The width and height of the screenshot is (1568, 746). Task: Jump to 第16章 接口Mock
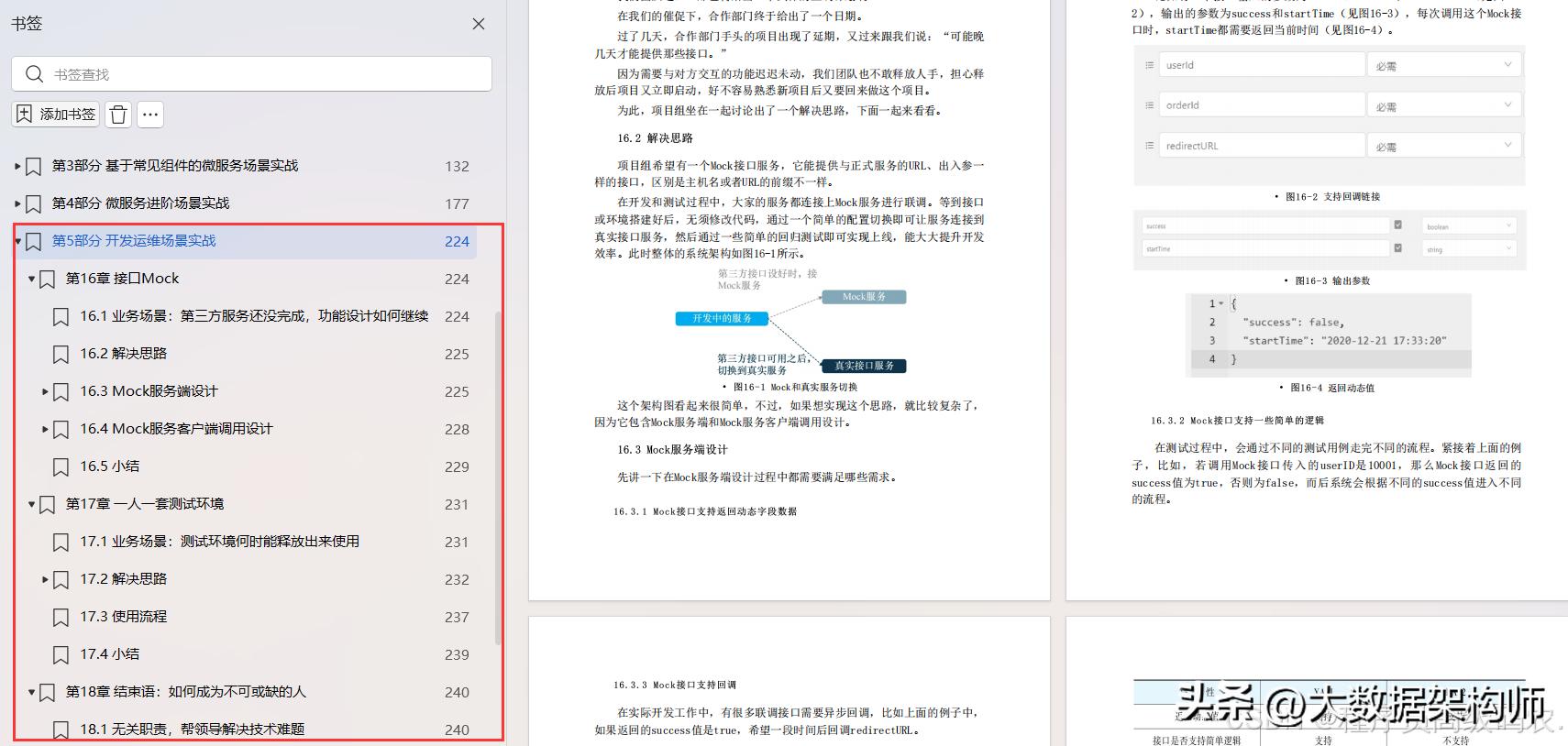[x=123, y=279]
